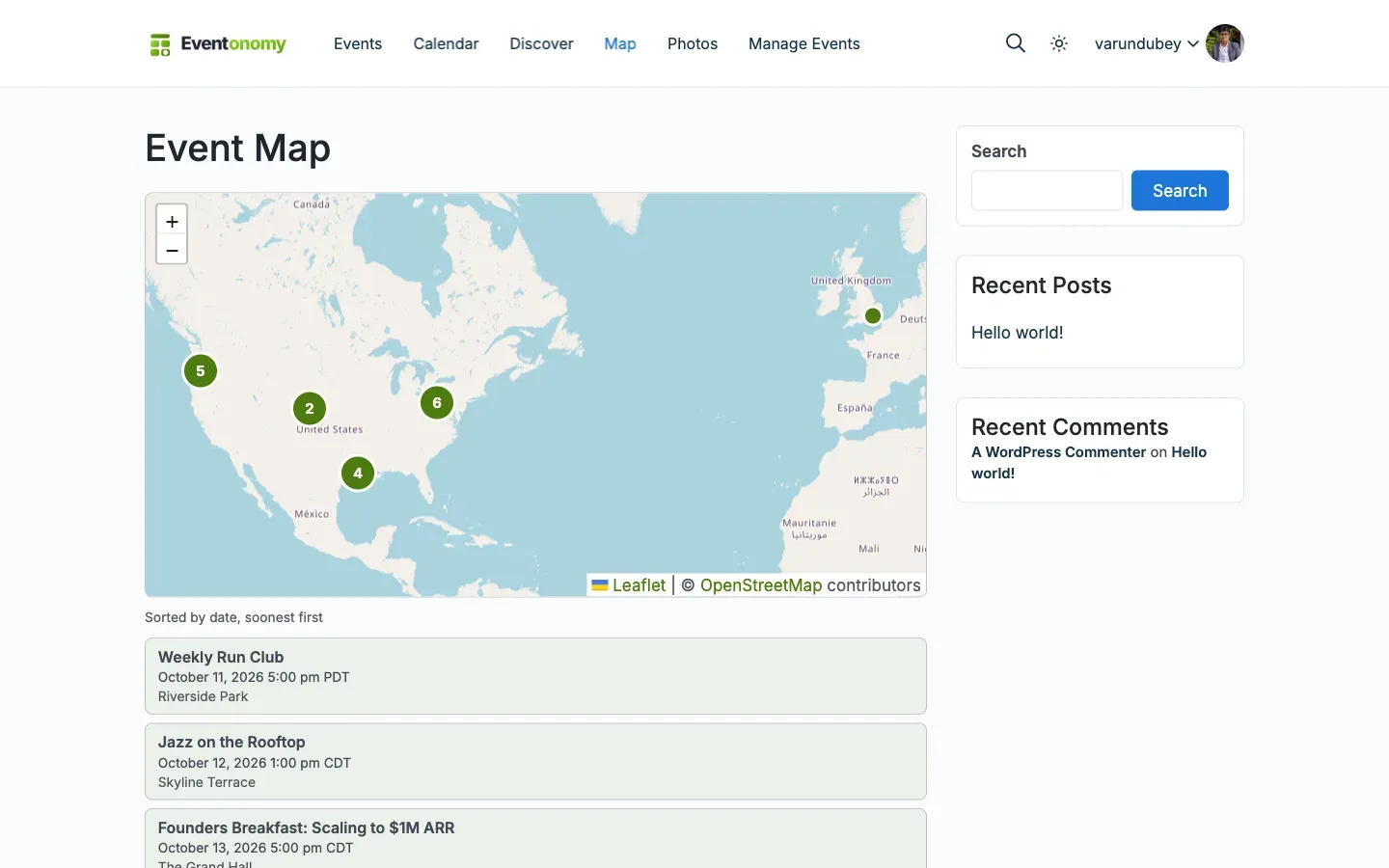The image size is (1389, 868).
Task: Focus the sidebar search input field
Action: tap(1047, 190)
